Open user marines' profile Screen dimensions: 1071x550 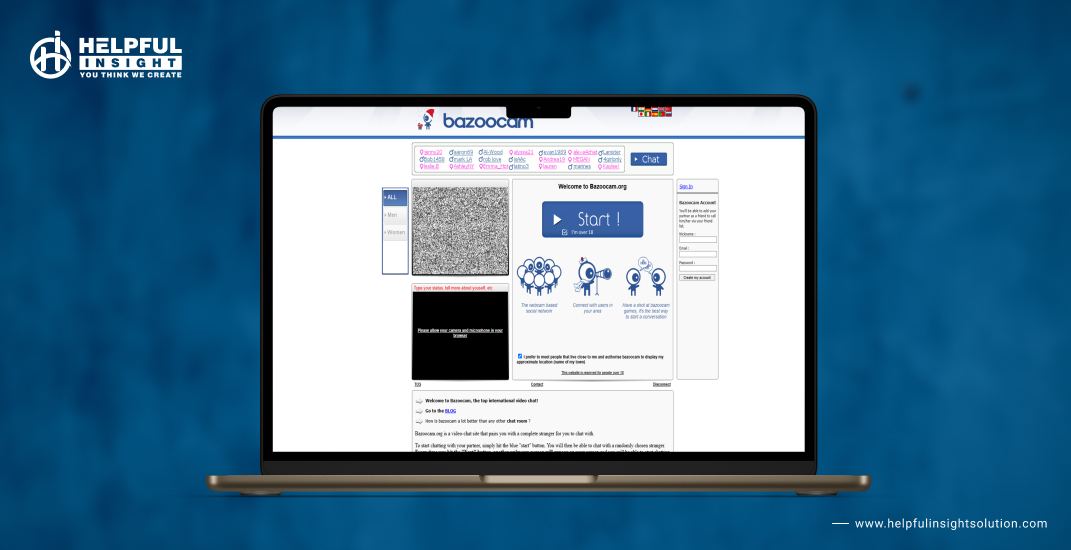pyautogui.click(x=582, y=167)
